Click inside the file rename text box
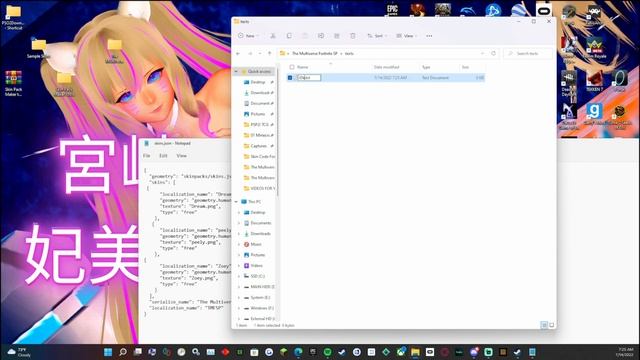 (x=309, y=78)
